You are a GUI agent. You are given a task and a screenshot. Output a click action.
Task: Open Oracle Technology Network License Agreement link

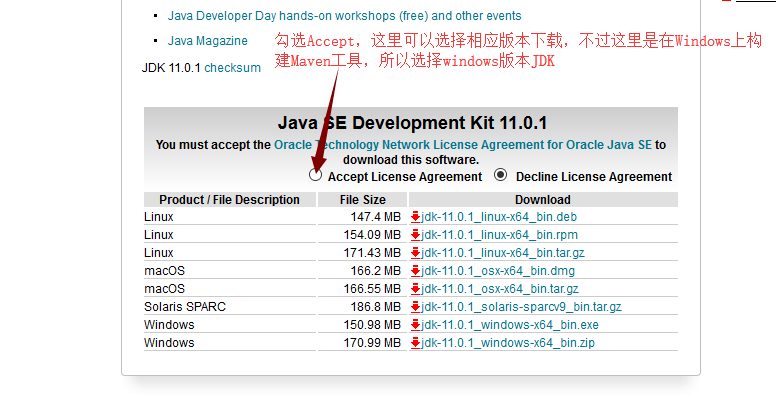coord(463,145)
